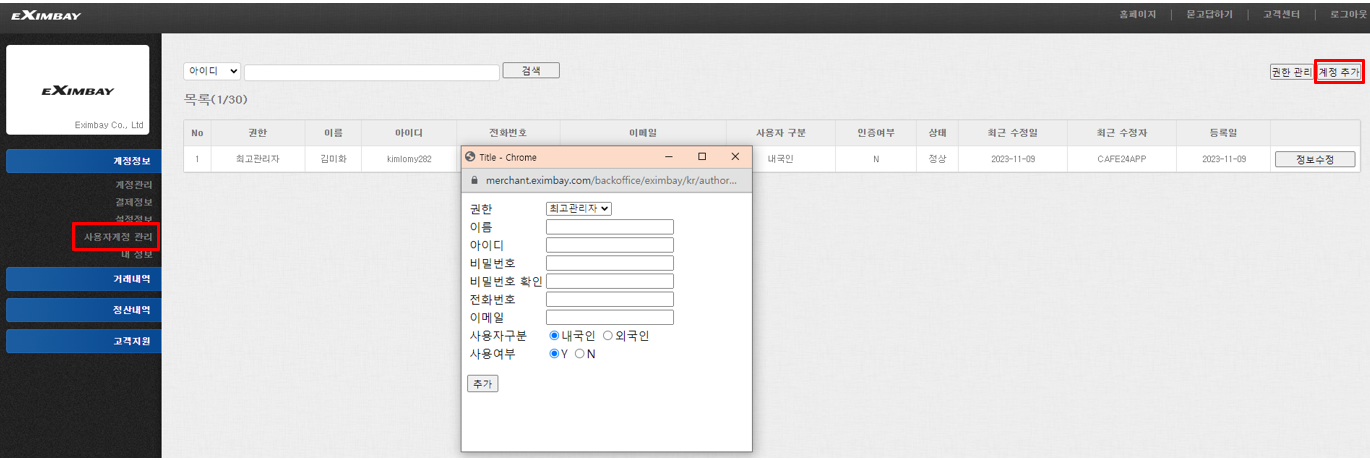
Task: Open the 고객센터 link in top bar
Action: (1283, 15)
